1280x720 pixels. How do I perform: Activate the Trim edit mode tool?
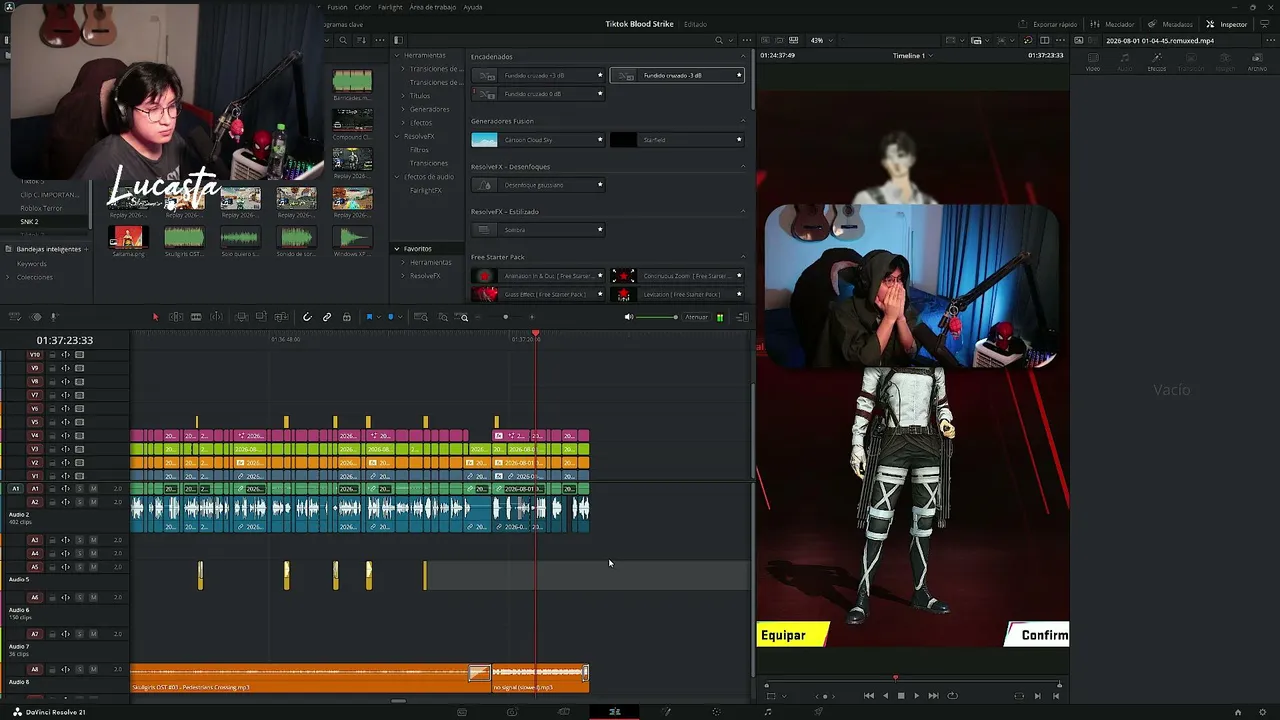pyautogui.click(x=176, y=317)
